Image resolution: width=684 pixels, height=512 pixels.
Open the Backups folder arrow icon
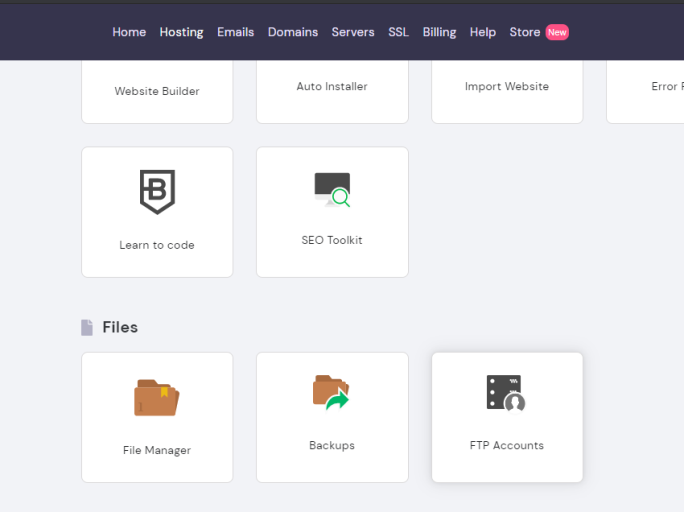(x=331, y=393)
